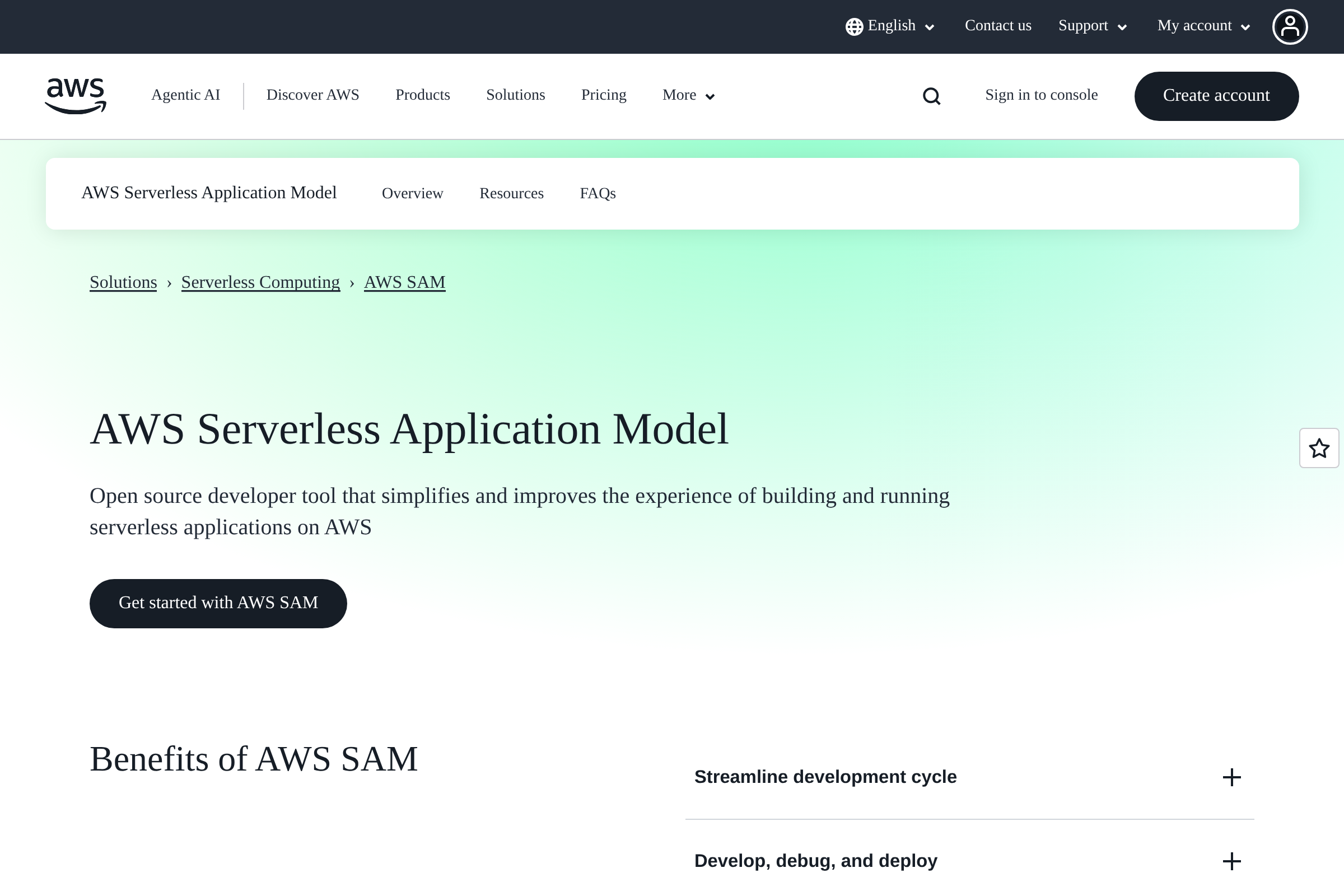Click the globe language icon

click(853, 27)
